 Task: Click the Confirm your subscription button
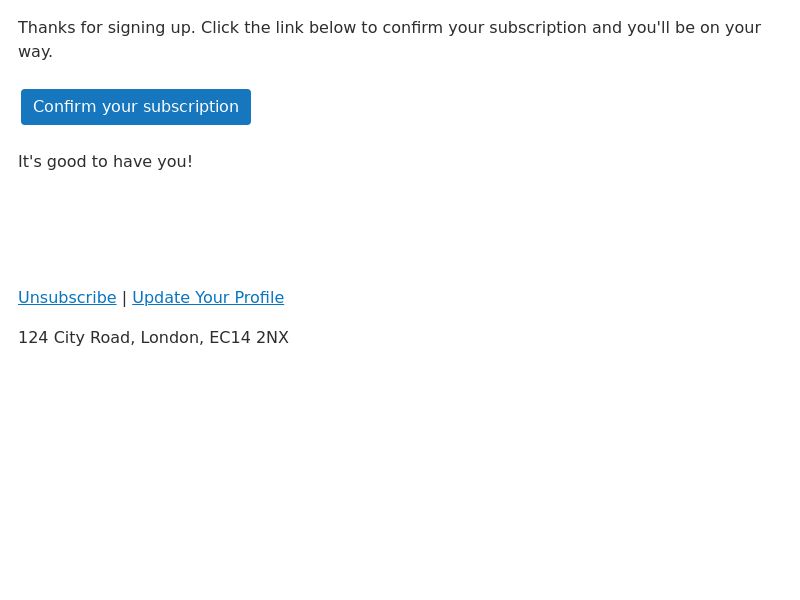tap(136, 107)
